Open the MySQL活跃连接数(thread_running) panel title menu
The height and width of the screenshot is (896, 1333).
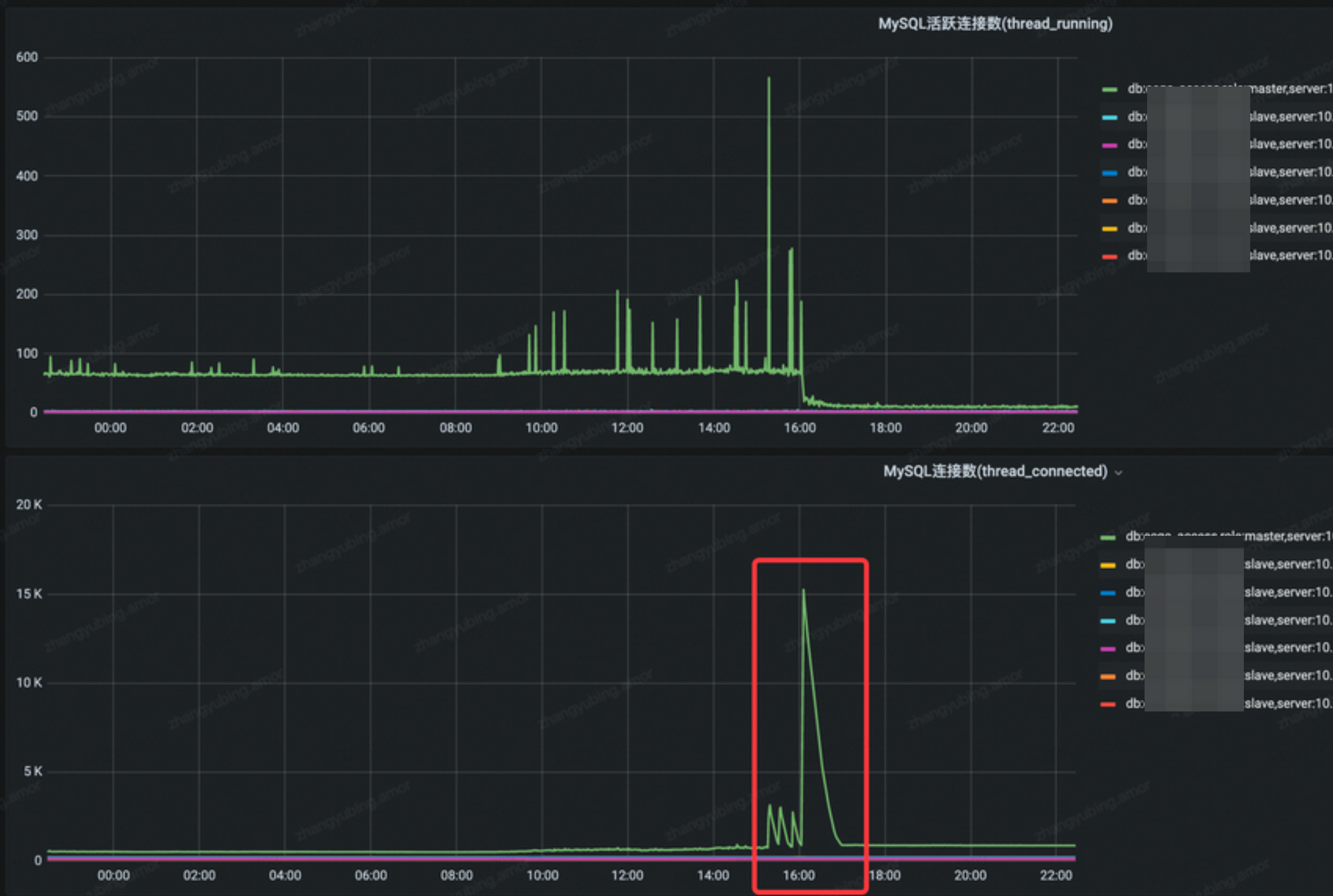995,24
